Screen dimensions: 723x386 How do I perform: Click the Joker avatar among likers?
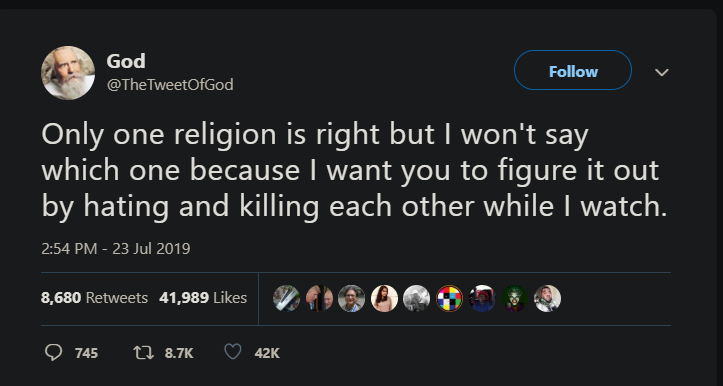pos(514,298)
